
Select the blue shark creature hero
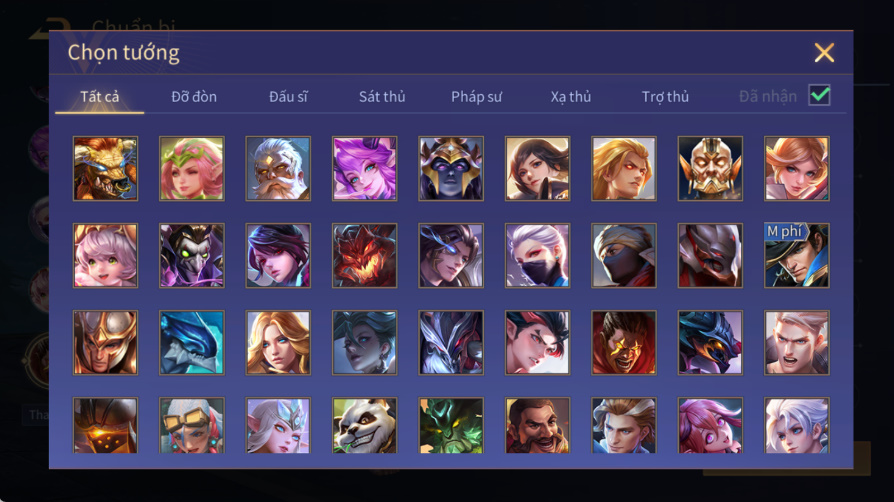192,342
